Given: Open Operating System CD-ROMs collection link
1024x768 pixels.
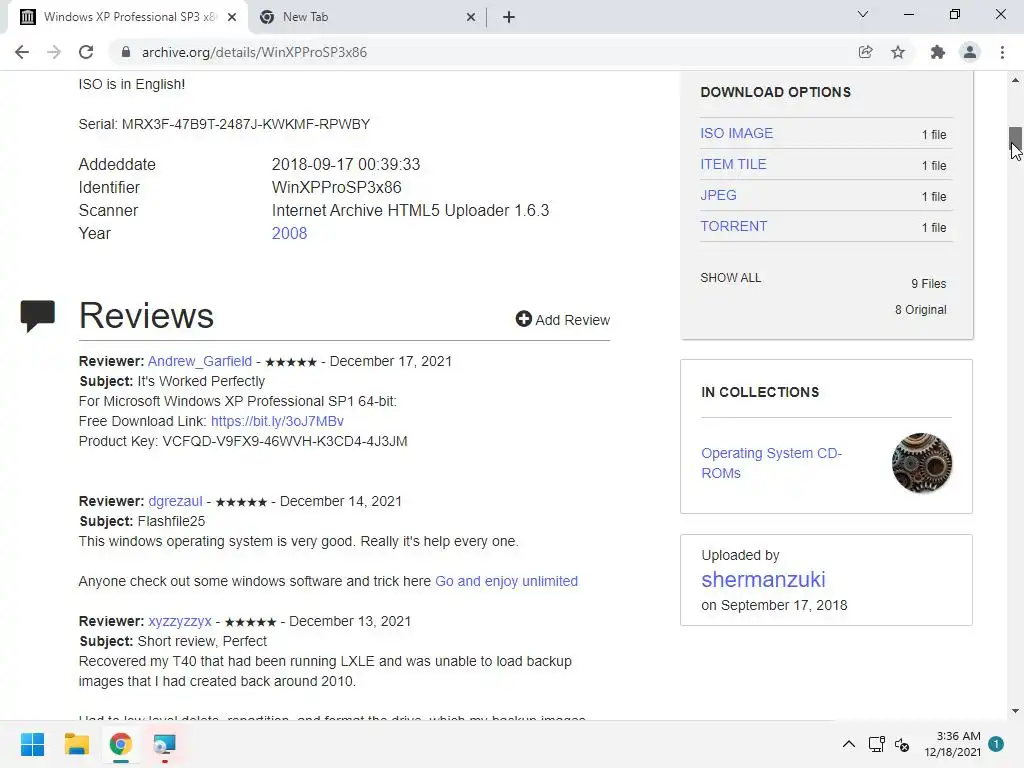Looking at the screenshot, I should [771, 463].
